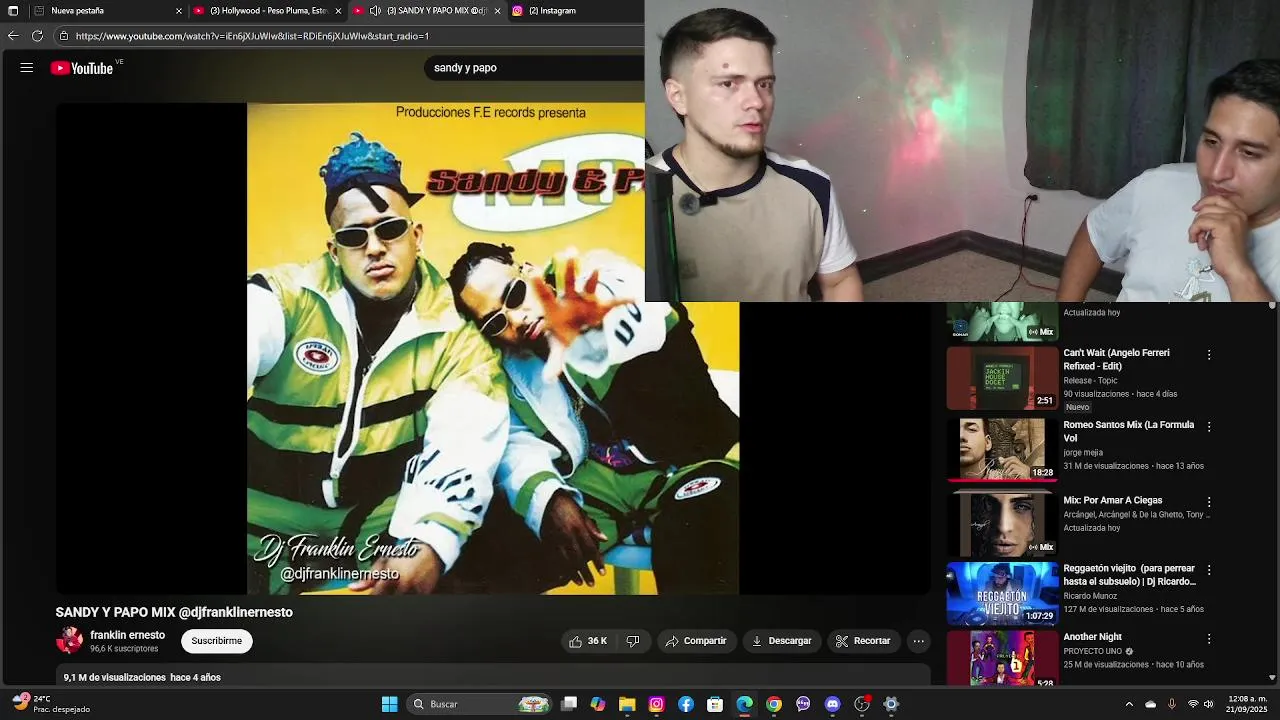
Task: Close the SANDY Y PAPO MIX tab
Action: click(497, 11)
